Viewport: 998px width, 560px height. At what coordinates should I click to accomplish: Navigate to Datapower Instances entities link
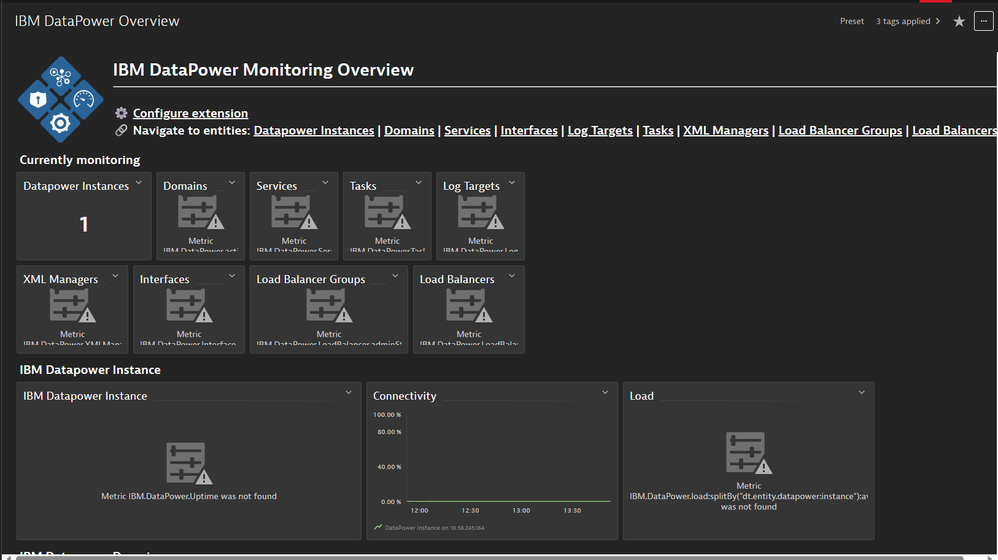[314, 130]
